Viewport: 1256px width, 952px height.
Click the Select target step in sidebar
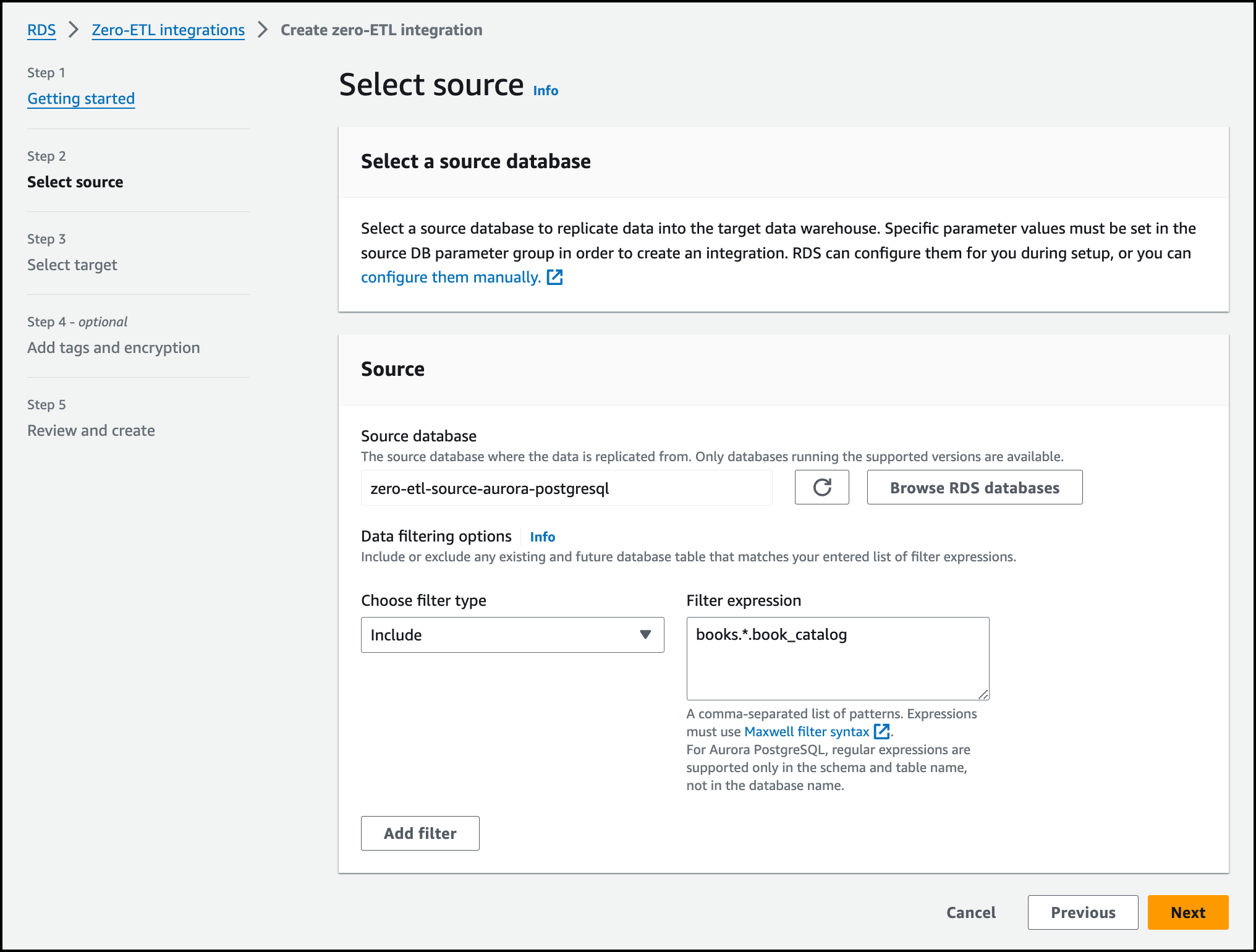[72, 265]
